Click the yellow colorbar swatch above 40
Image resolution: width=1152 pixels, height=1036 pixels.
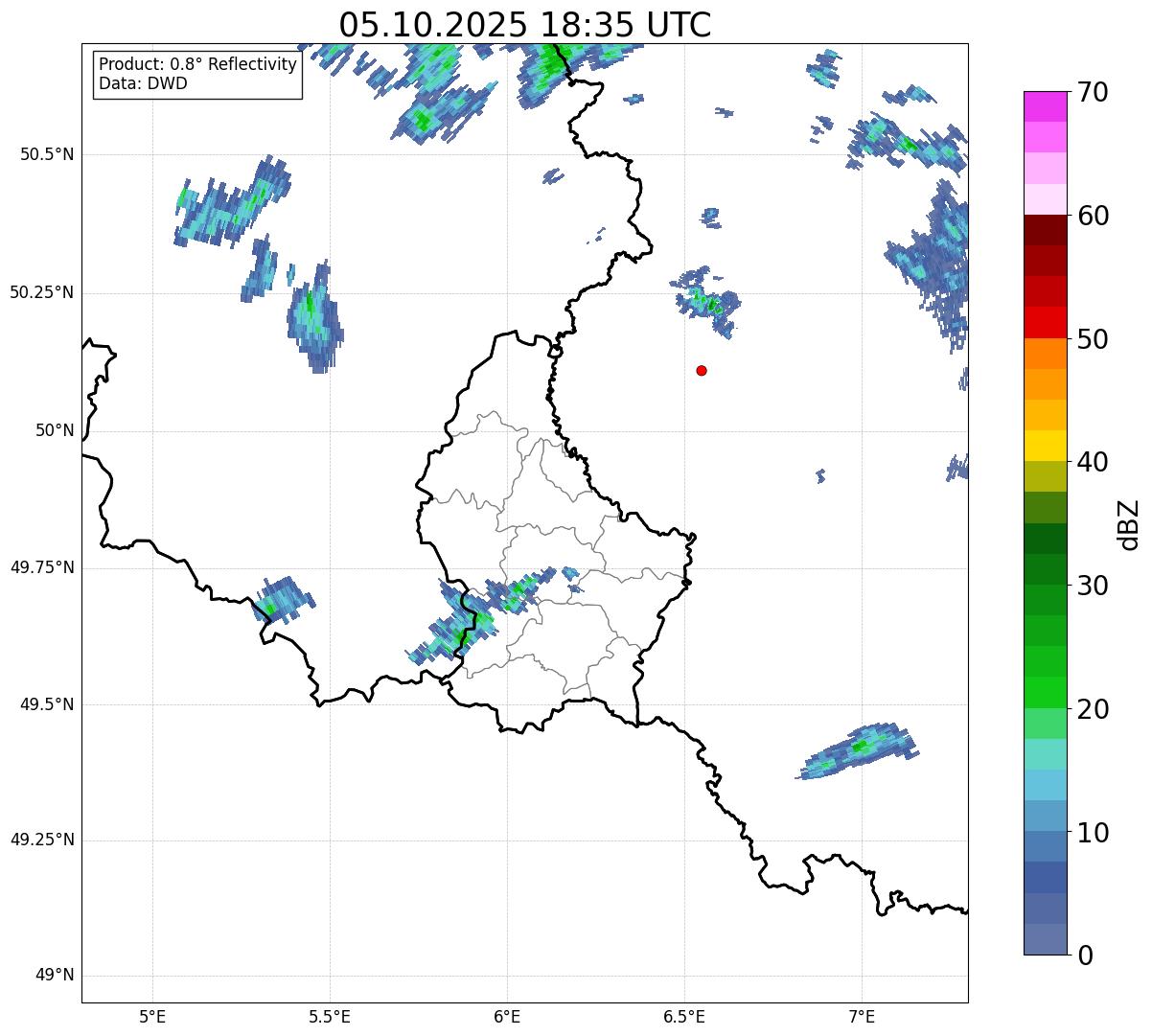[x=1046, y=446]
